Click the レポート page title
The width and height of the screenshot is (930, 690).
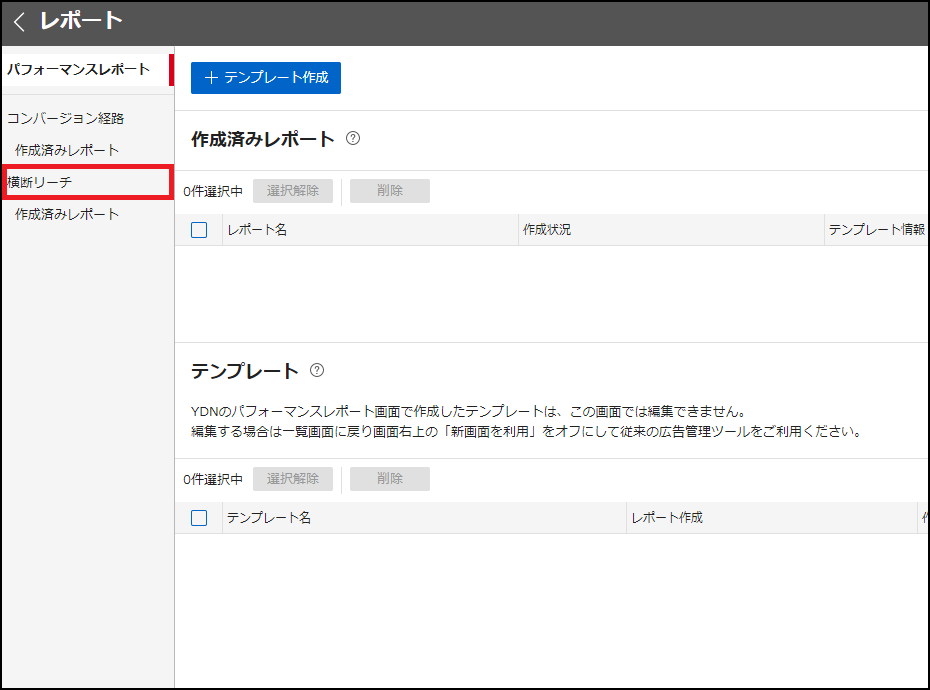(x=81, y=21)
